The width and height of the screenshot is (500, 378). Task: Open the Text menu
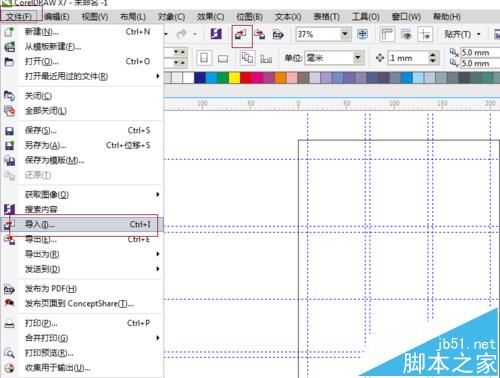[x=288, y=16]
